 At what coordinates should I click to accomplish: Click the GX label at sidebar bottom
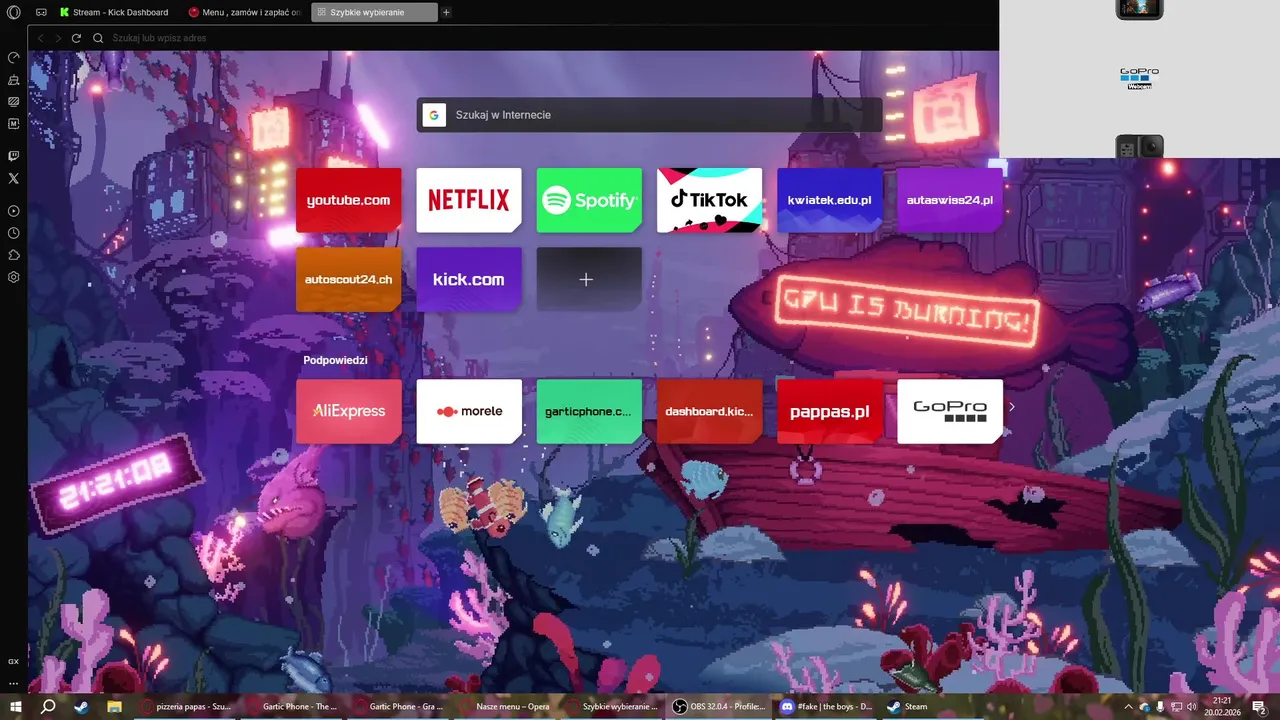click(x=14, y=662)
